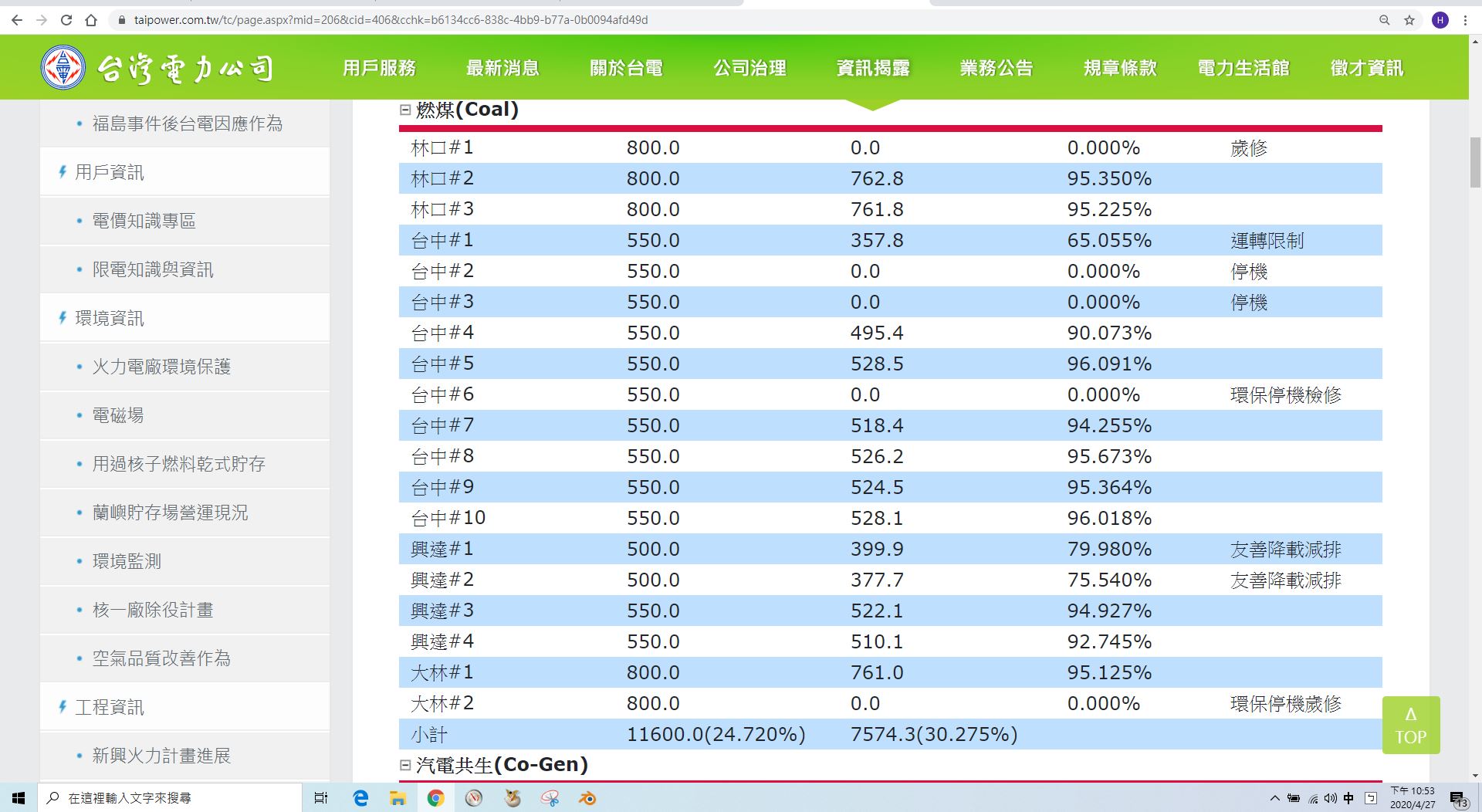Collapse the 汽電共生(Co-Gen) section
Image resolution: width=1482 pixels, height=812 pixels.
tap(405, 765)
